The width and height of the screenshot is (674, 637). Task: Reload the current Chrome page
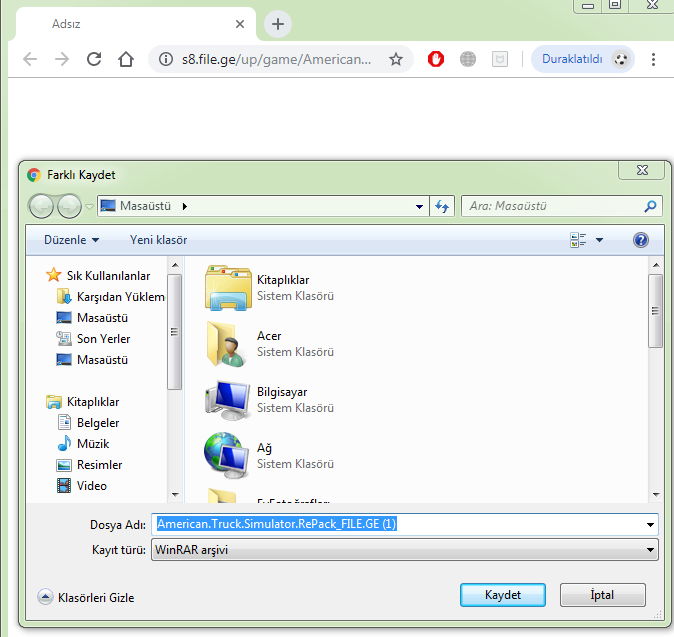94,59
